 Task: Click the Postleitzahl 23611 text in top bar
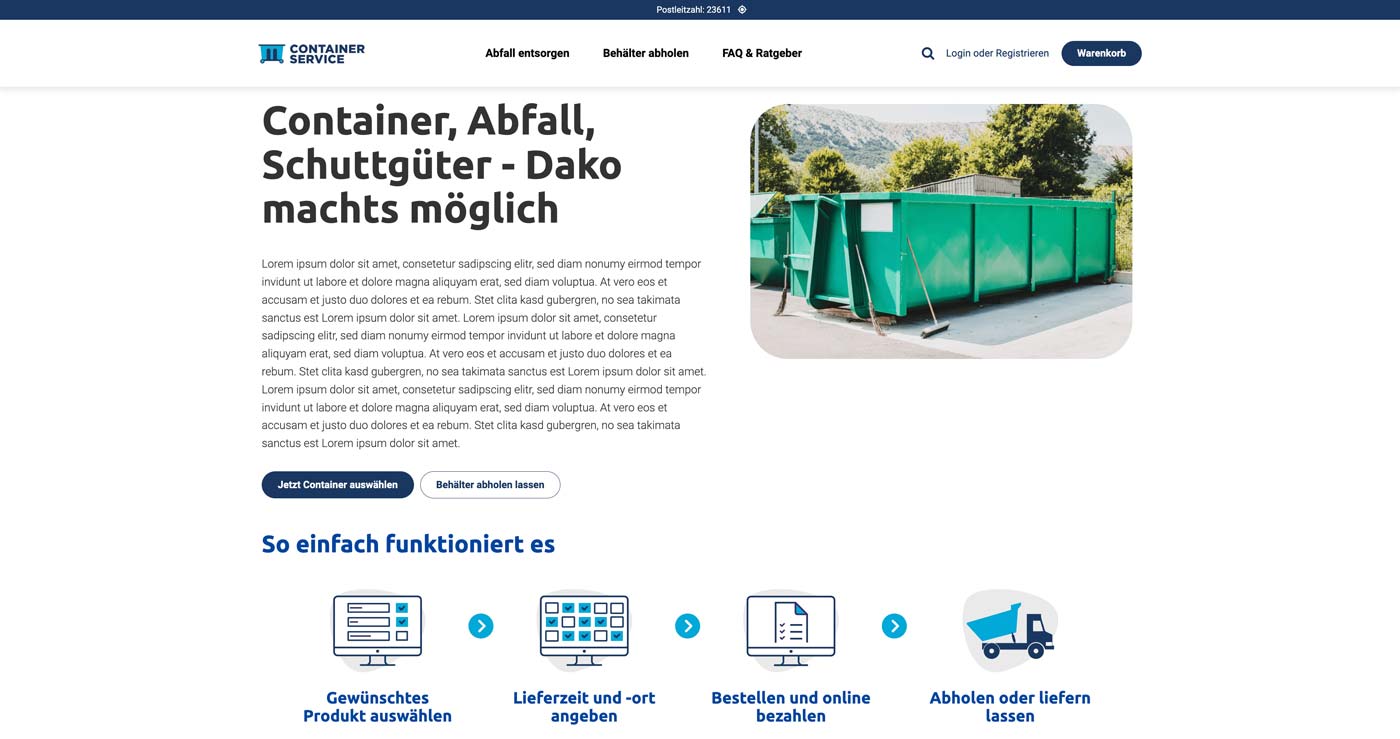point(693,10)
